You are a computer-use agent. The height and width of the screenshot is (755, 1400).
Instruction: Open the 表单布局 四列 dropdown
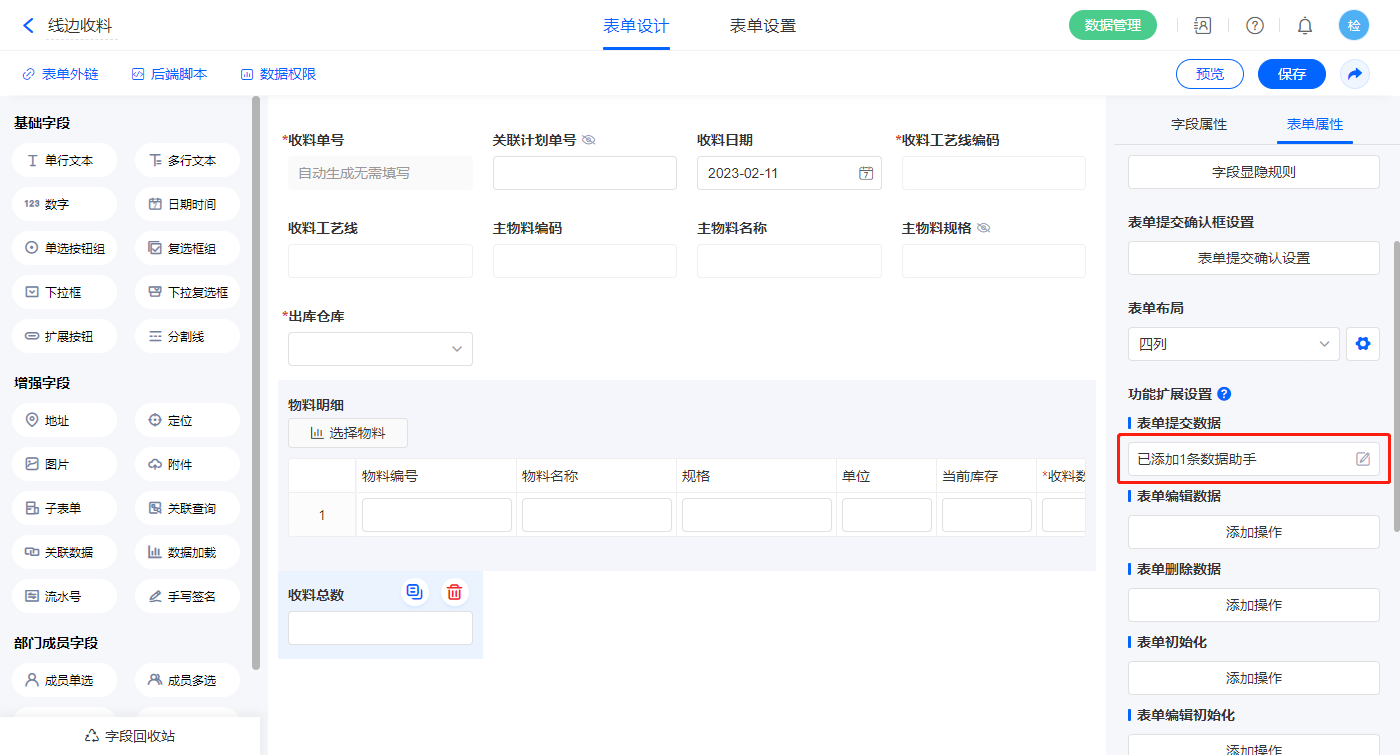pyautogui.click(x=1233, y=344)
